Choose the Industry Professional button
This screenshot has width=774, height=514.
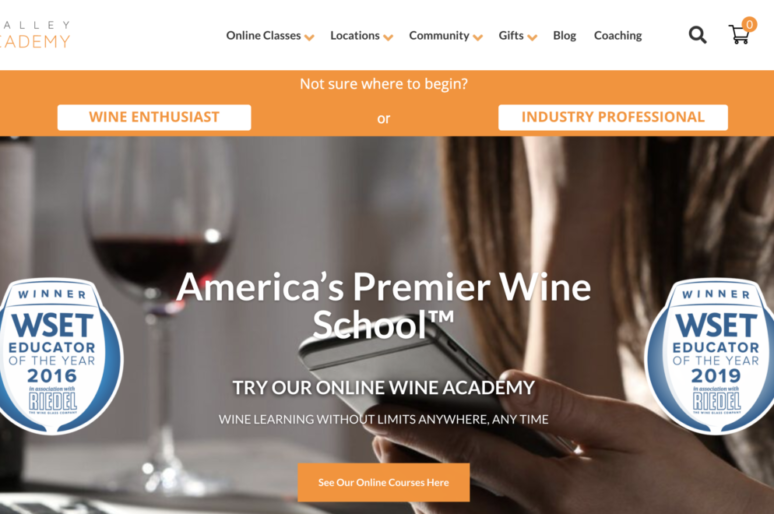tap(613, 118)
